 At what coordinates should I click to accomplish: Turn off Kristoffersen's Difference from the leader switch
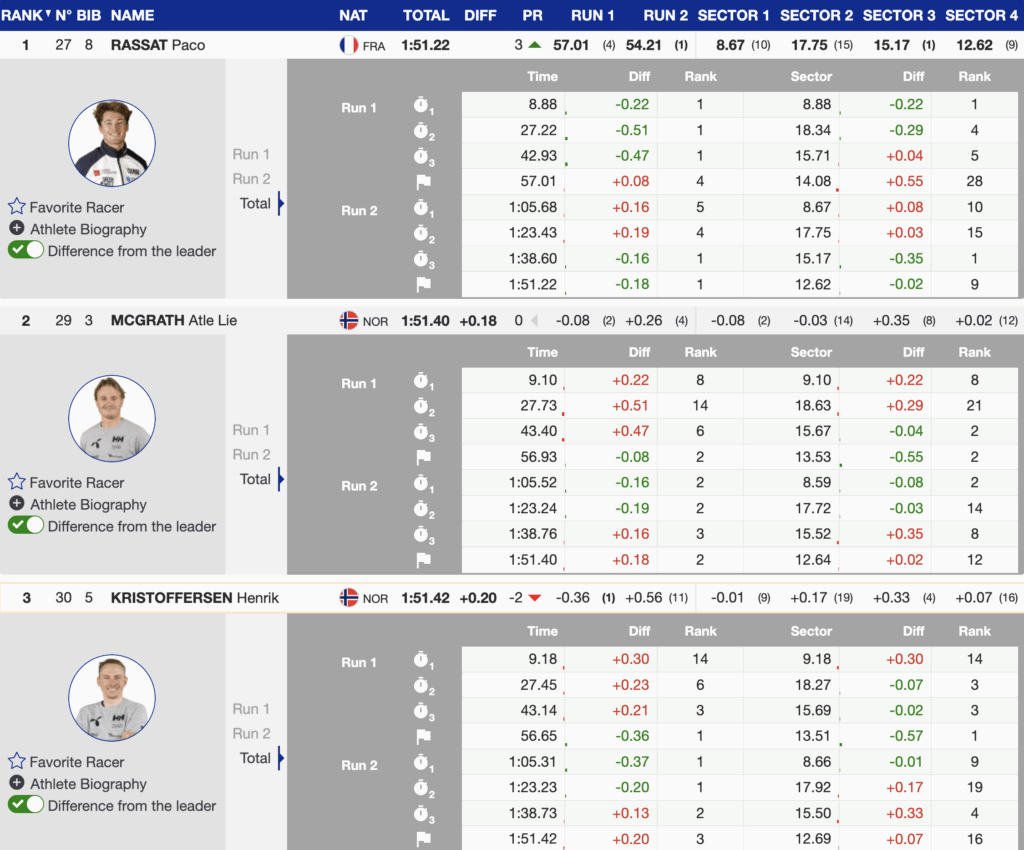coord(26,805)
